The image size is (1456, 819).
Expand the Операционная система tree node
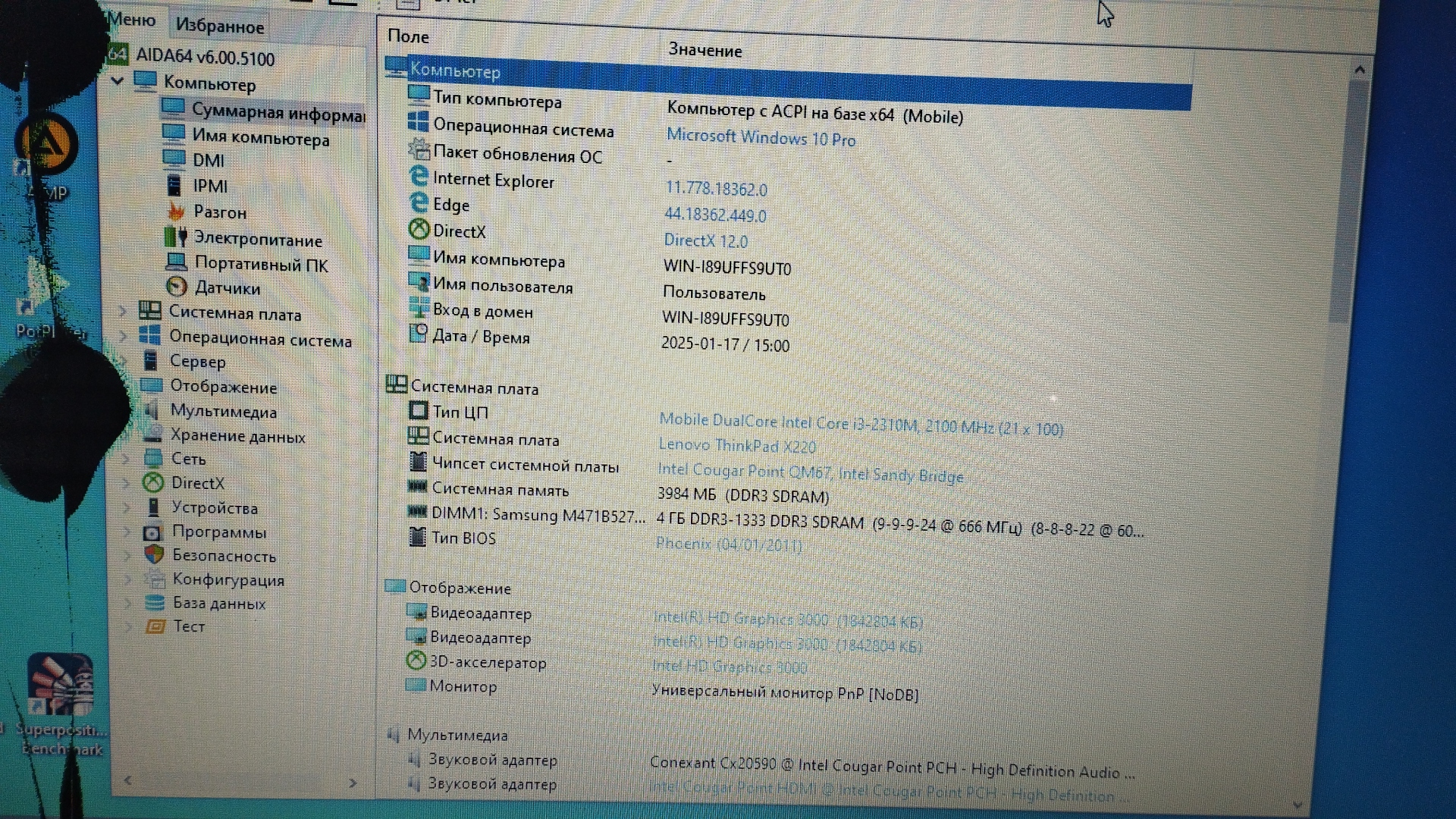(124, 335)
